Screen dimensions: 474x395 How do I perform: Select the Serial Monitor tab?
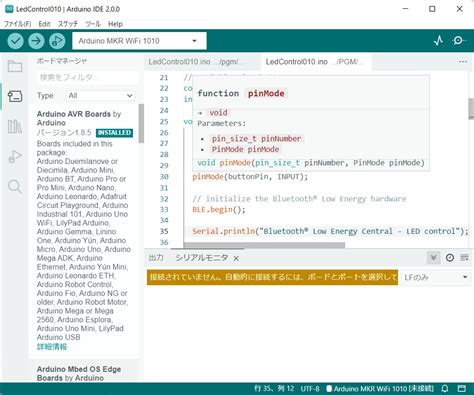(x=202, y=258)
